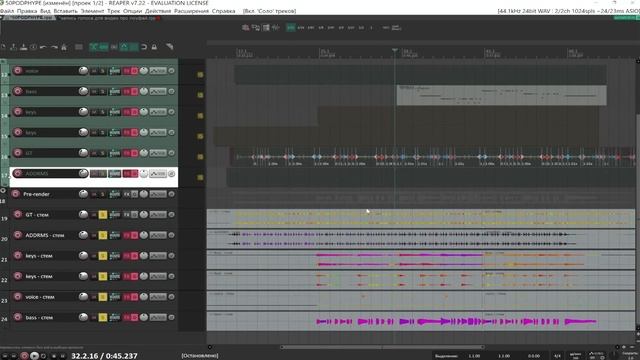The image size is (640, 360).
Task: Open the Правка menu
Action: click(27, 11)
